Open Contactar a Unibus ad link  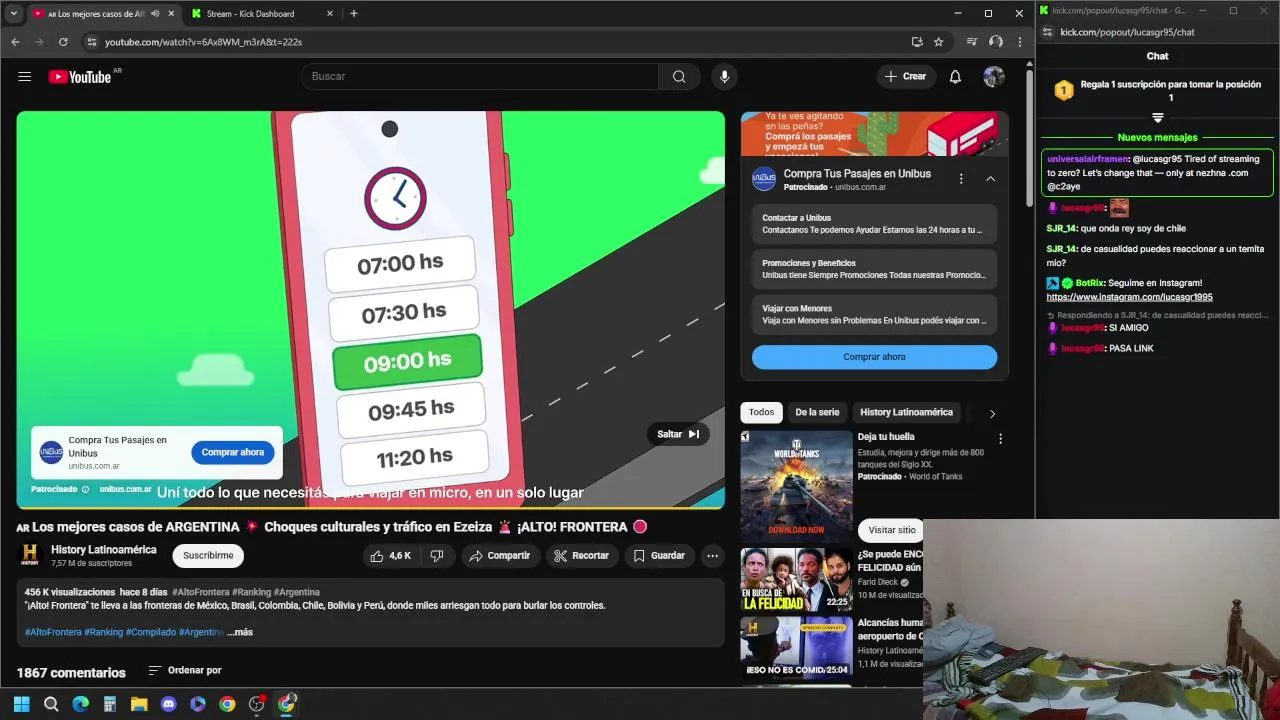[874, 224]
